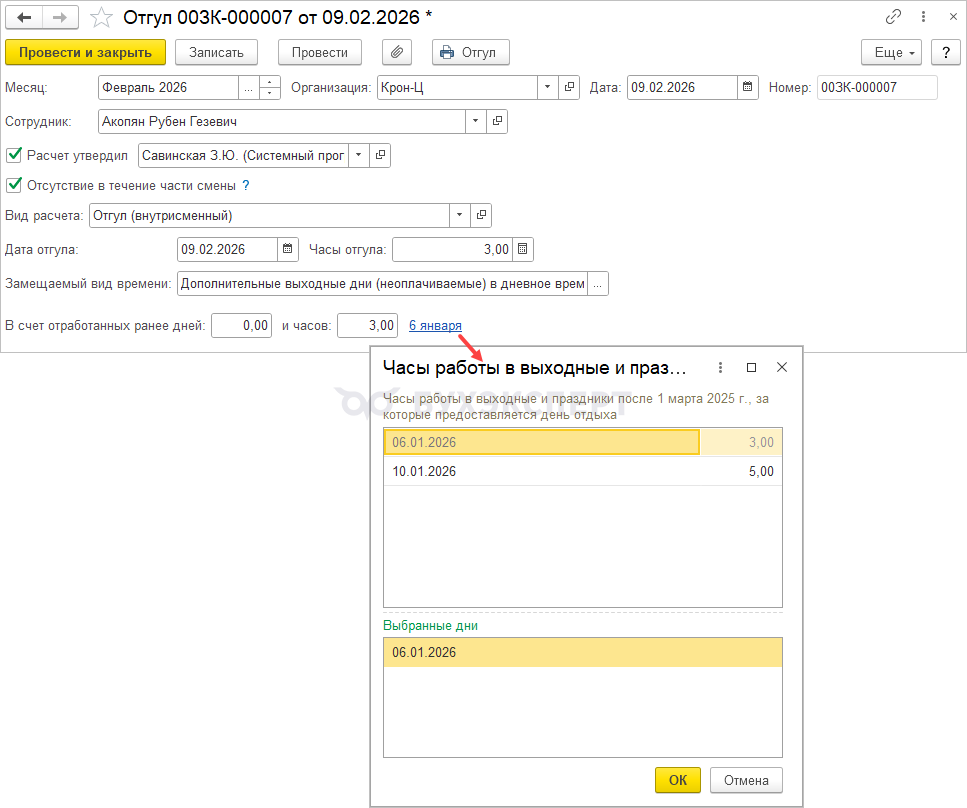The width and height of the screenshot is (967, 808).
Task: Uncheck Отсутствие в течение части смены
Action: pos(14,185)
